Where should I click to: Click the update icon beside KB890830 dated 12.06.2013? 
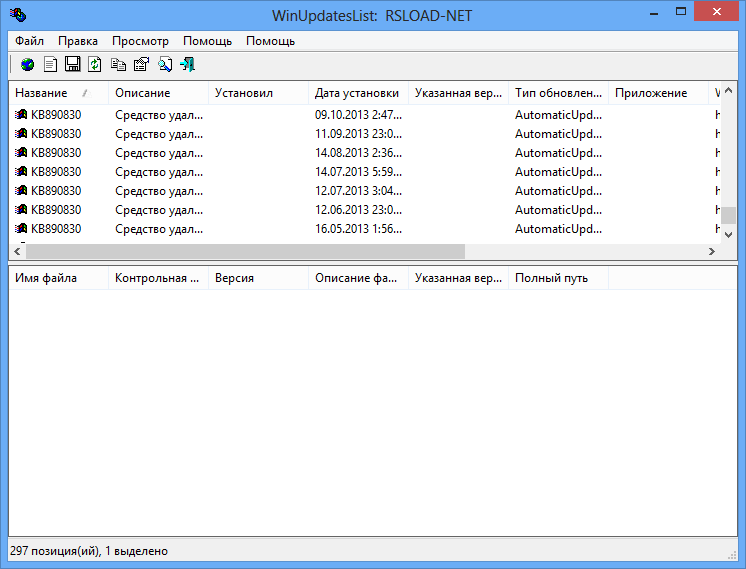(x=21, y=209)
